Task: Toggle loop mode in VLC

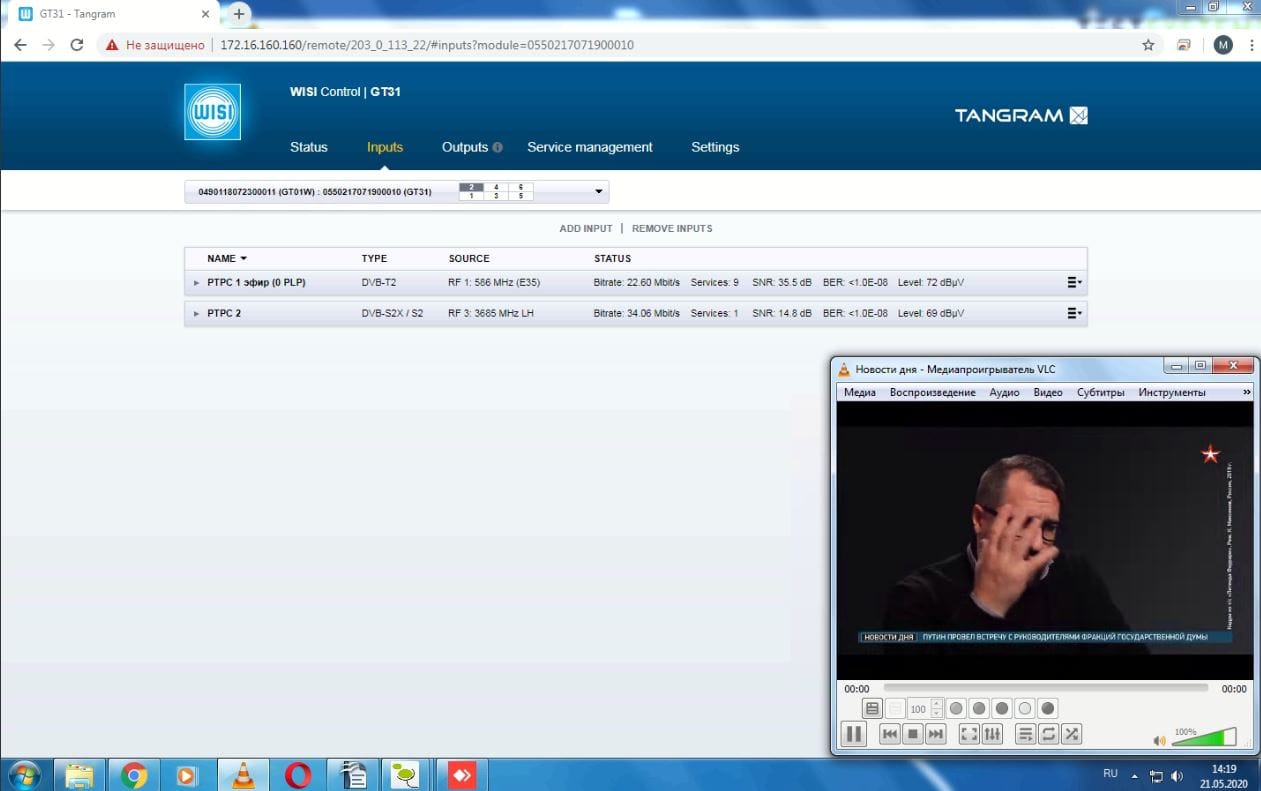Action: pyautogui.click(x=1049, y=734)
